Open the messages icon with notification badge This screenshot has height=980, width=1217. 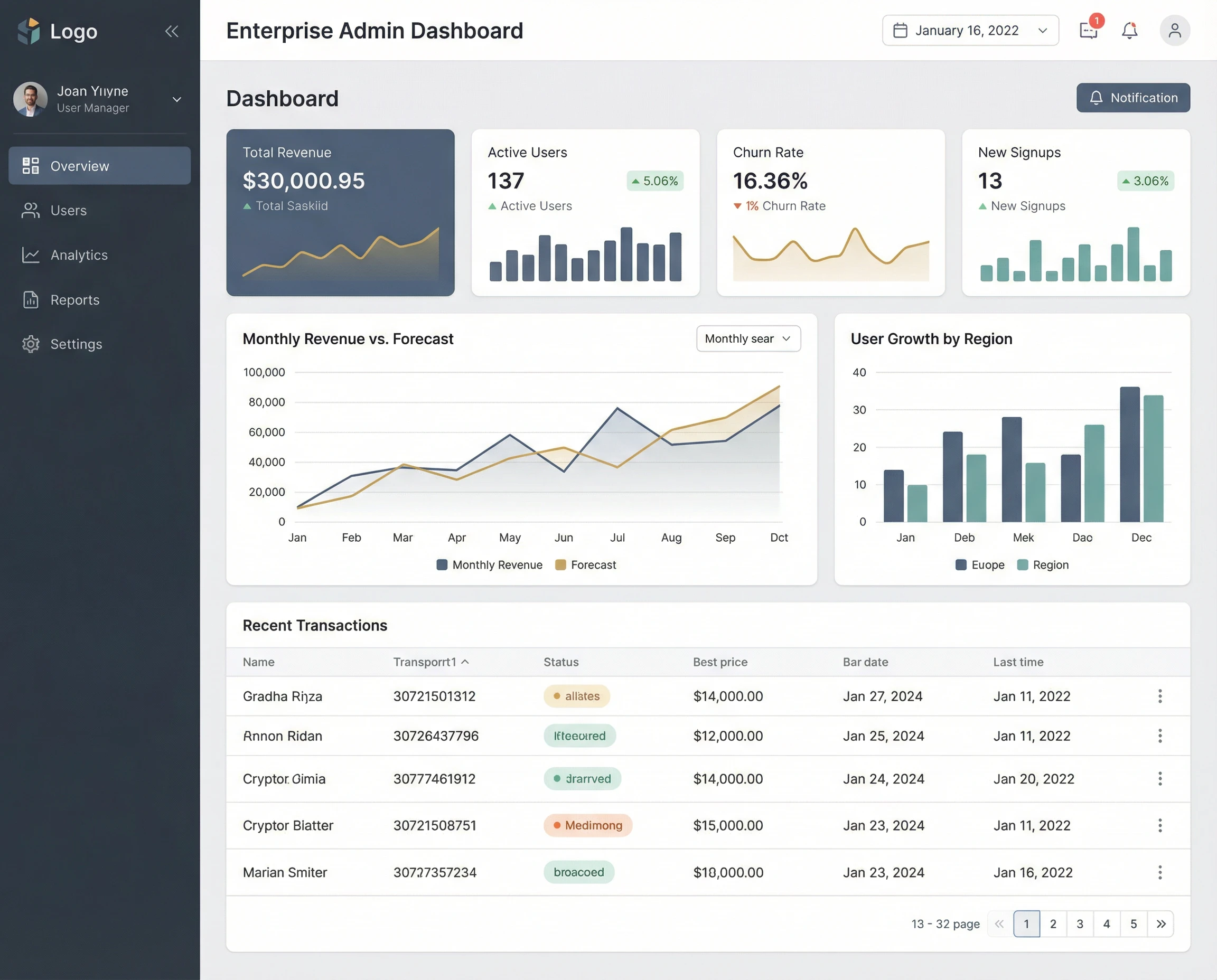pos(1088,31)
